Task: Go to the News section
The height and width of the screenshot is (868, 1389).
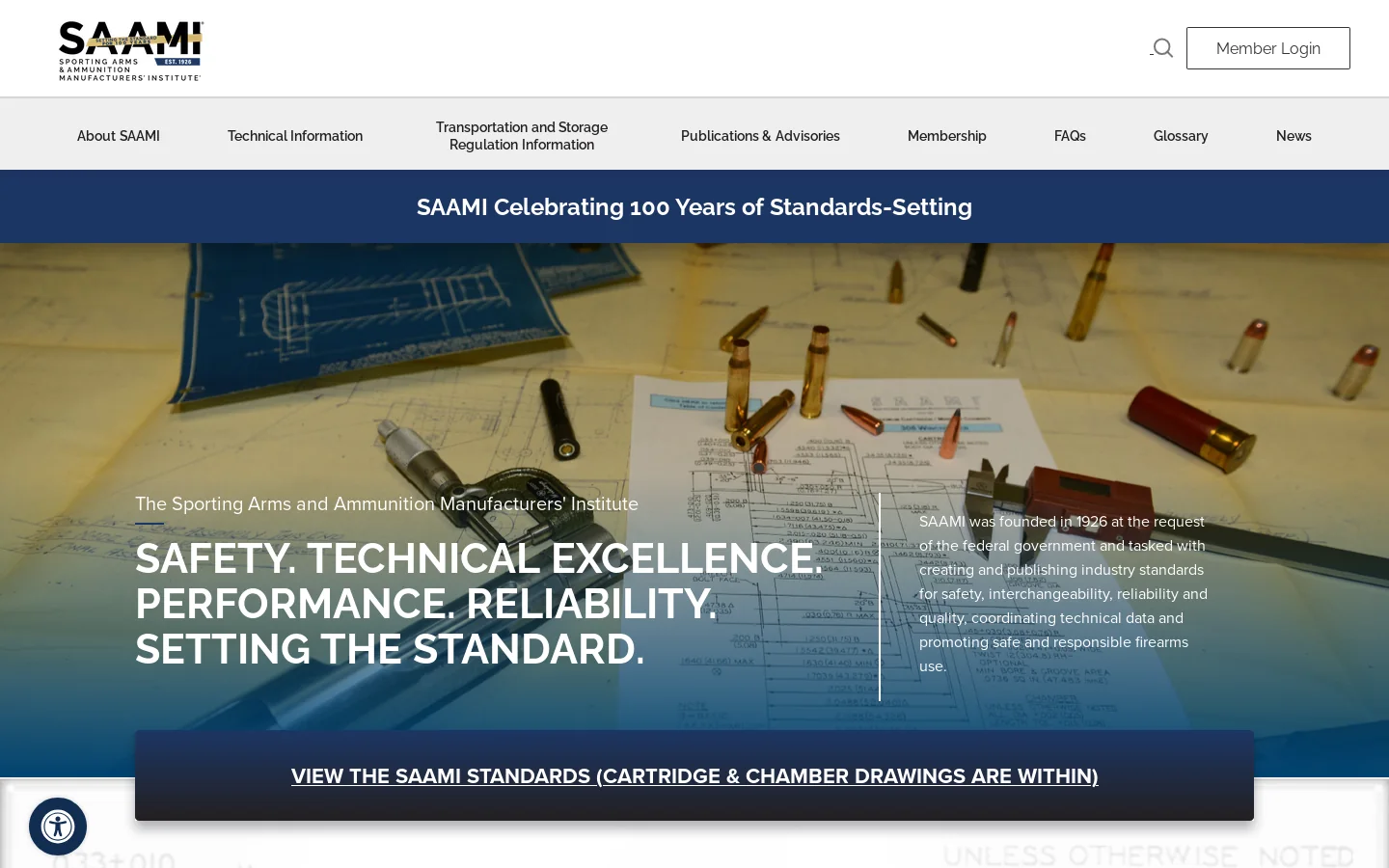Action: 1294,136
